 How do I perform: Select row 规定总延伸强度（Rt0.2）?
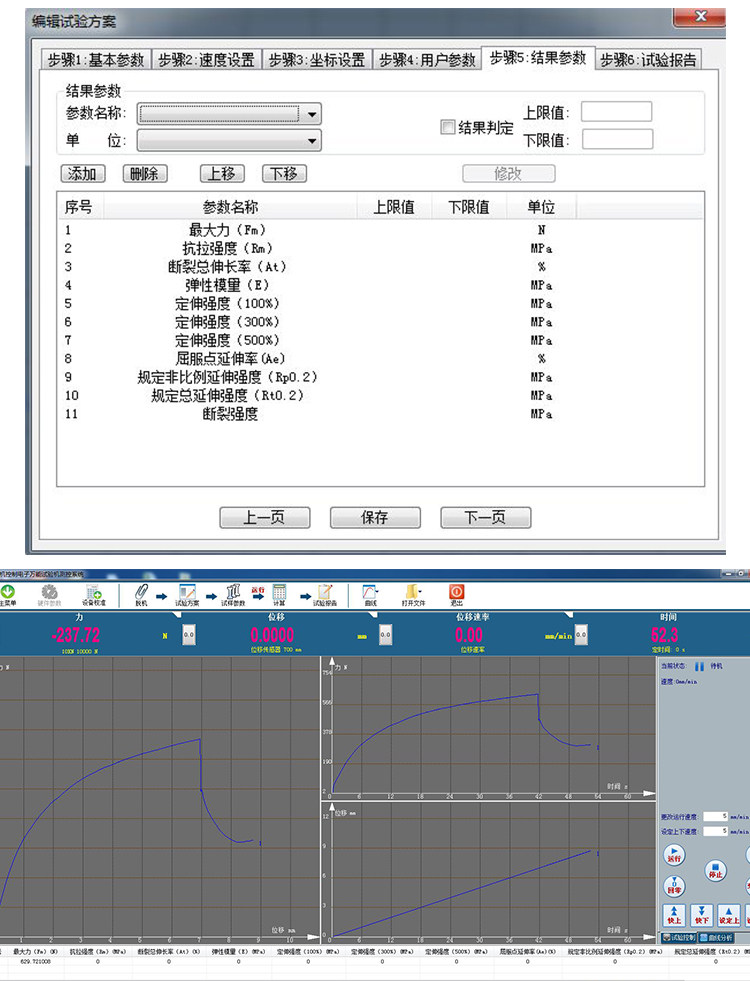pyautogui.click(x=380, y=395)
